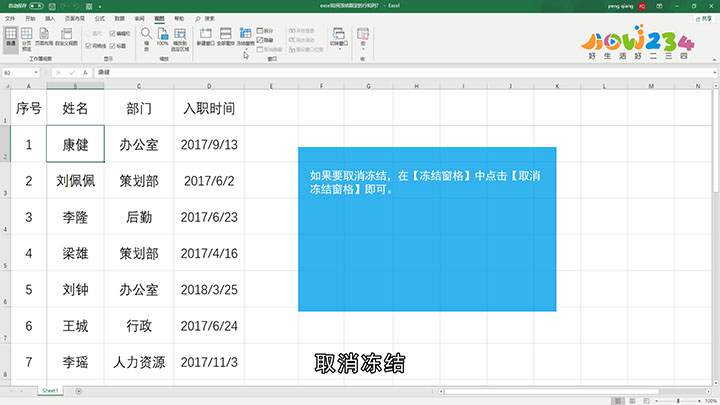The height and width of the screenshot is (405, 720).
Task: Select column D header
Action: click(209, 86)
